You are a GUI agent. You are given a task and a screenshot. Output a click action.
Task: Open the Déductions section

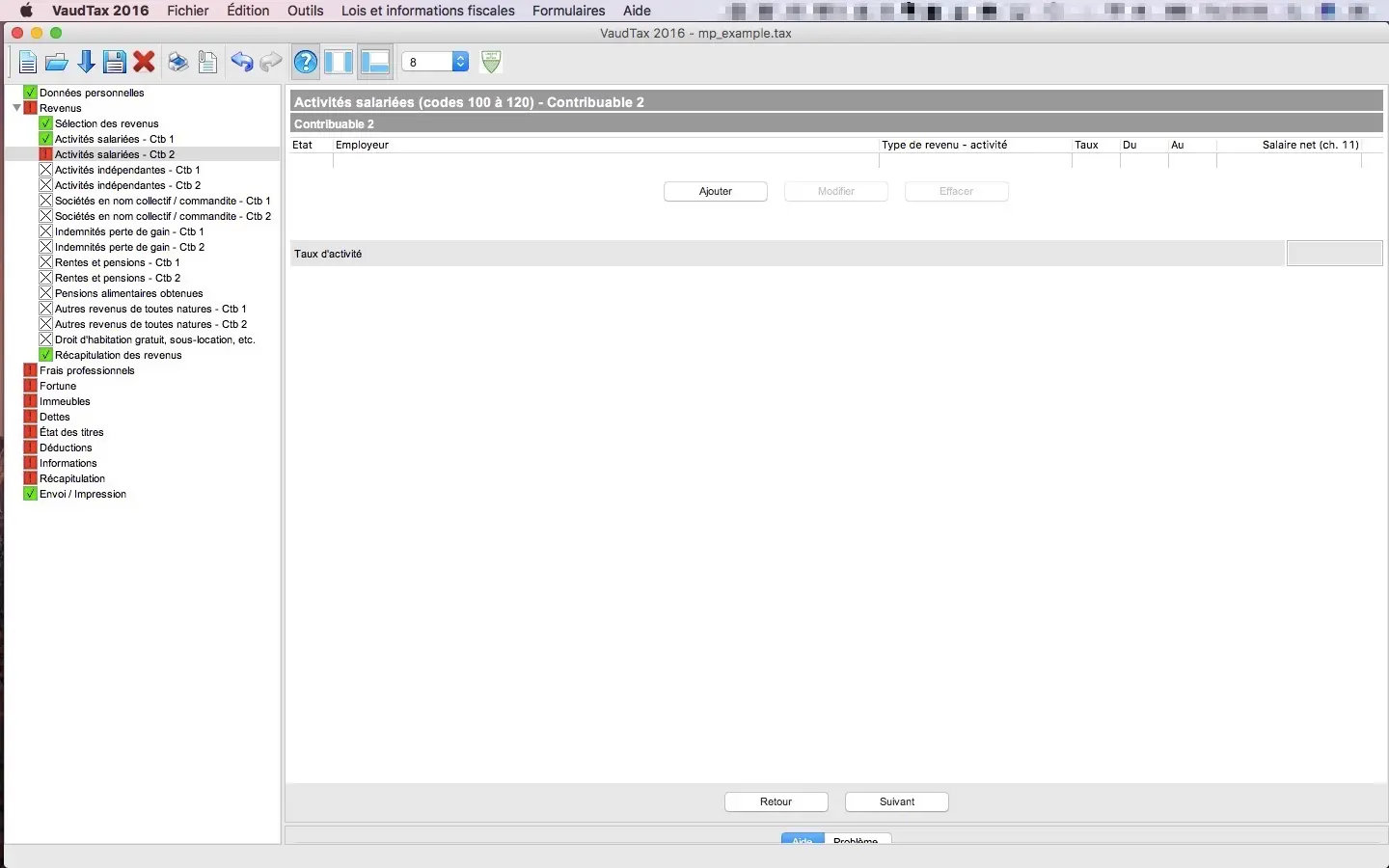(x=66, y=448)
